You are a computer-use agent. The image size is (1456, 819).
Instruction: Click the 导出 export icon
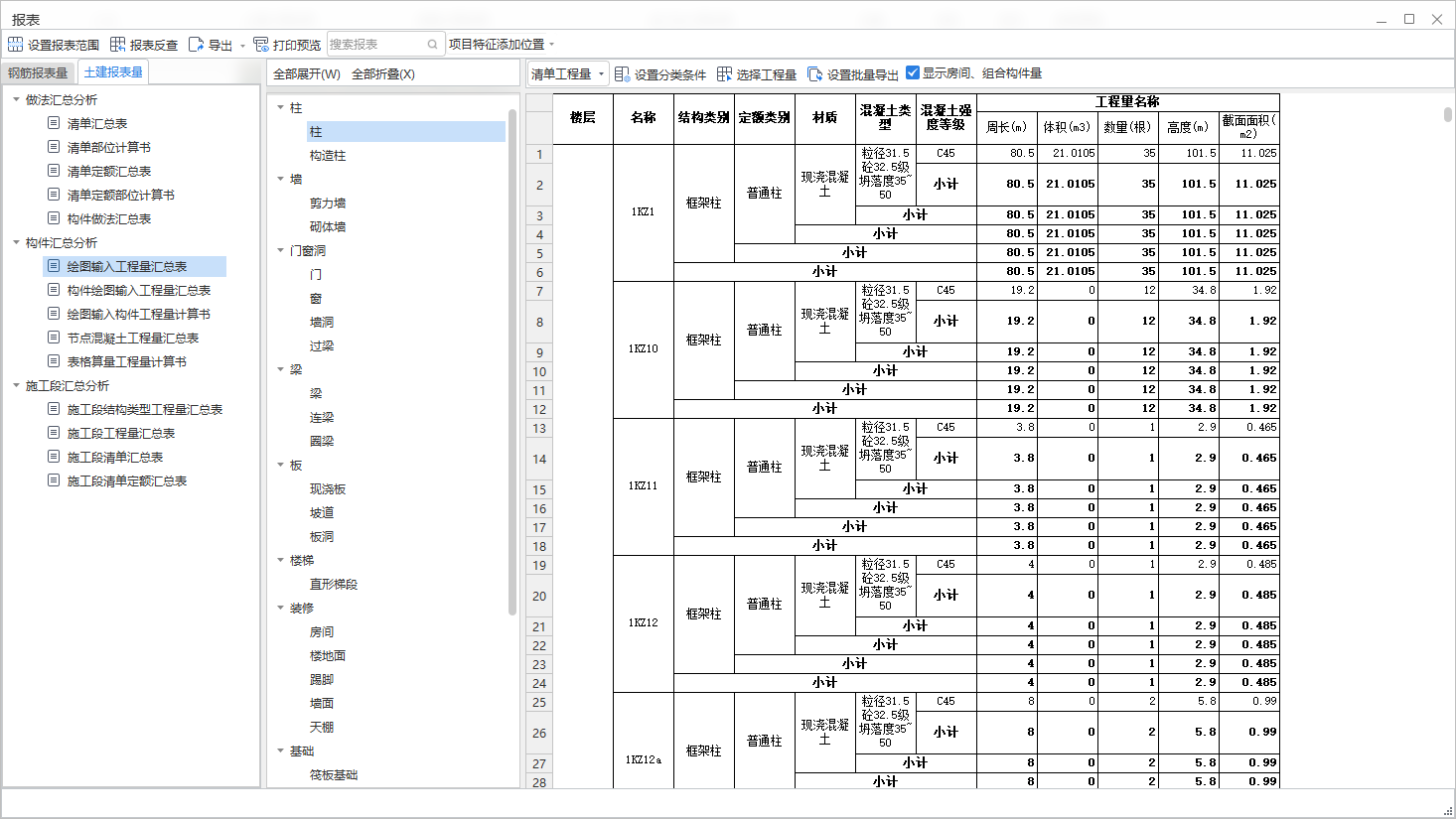[196, 45]
